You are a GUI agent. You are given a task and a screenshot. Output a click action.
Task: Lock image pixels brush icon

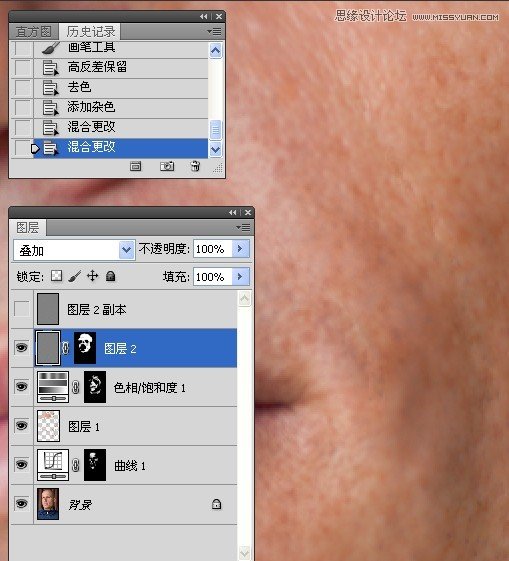point(75,276)
